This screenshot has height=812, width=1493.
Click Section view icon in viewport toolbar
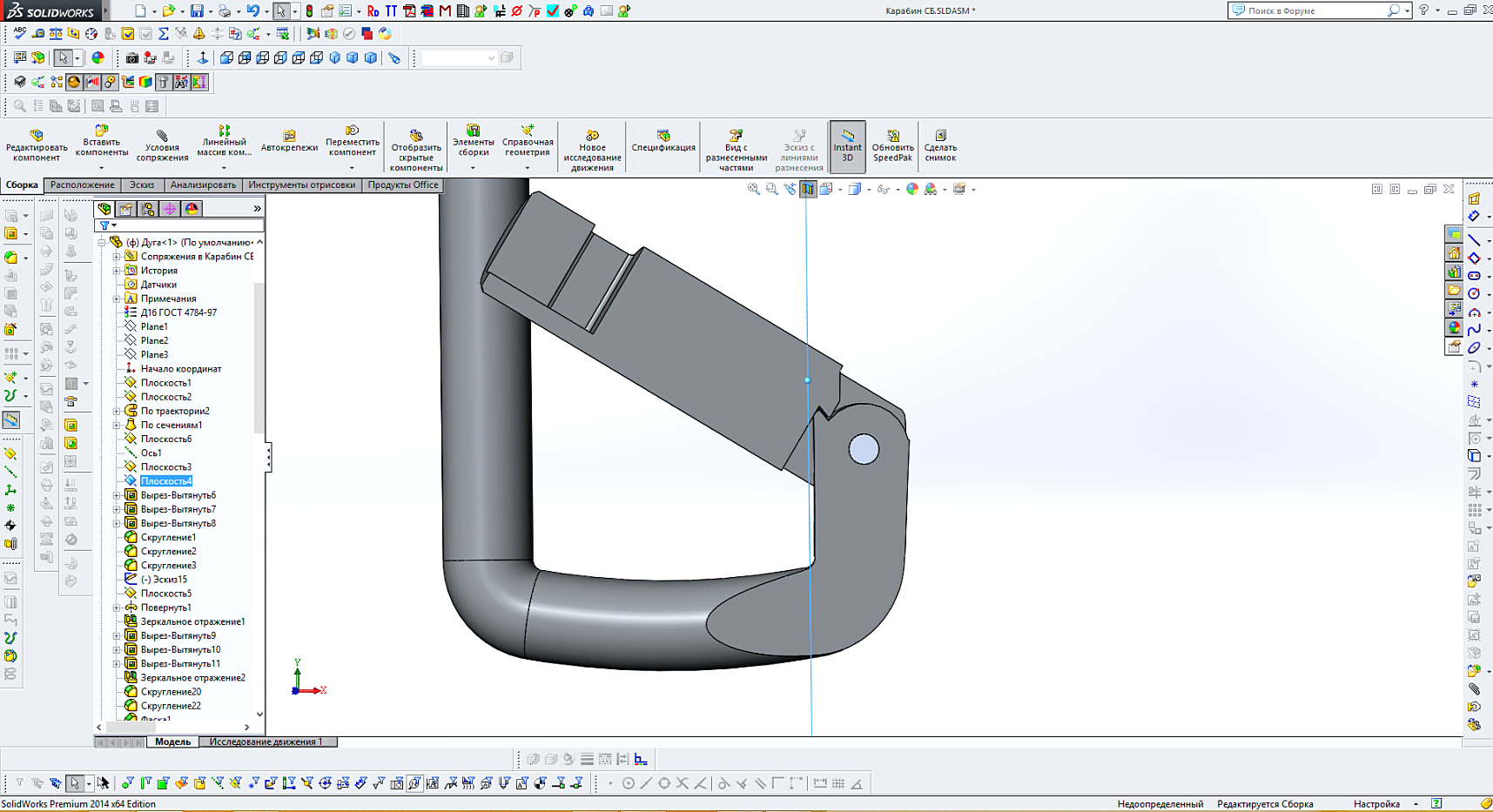coord(808,189)
